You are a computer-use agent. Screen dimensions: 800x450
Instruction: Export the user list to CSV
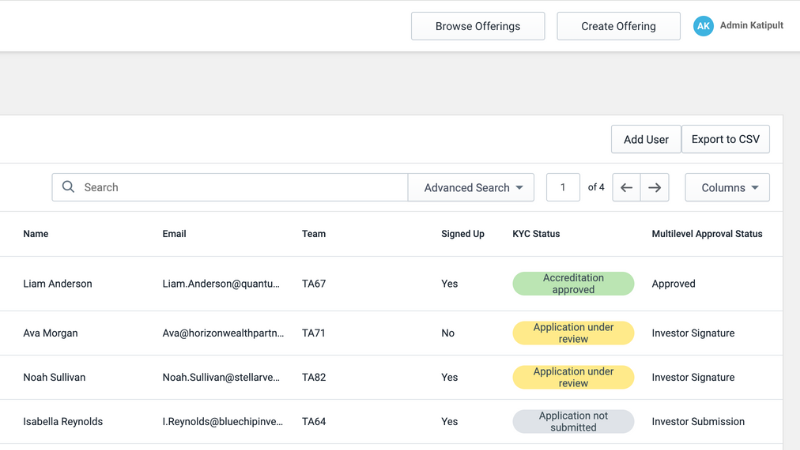click(x=725, y=139)
